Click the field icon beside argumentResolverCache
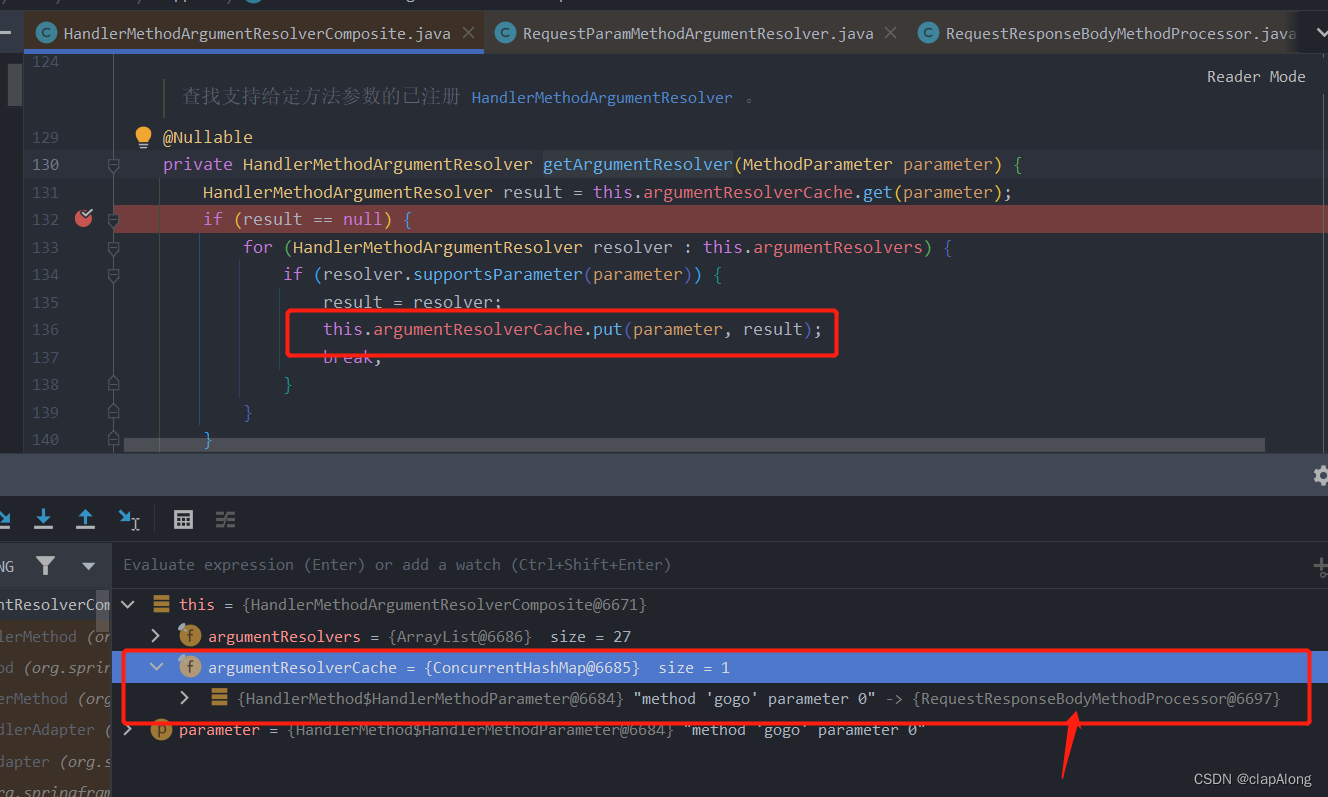 click(188, 666)
